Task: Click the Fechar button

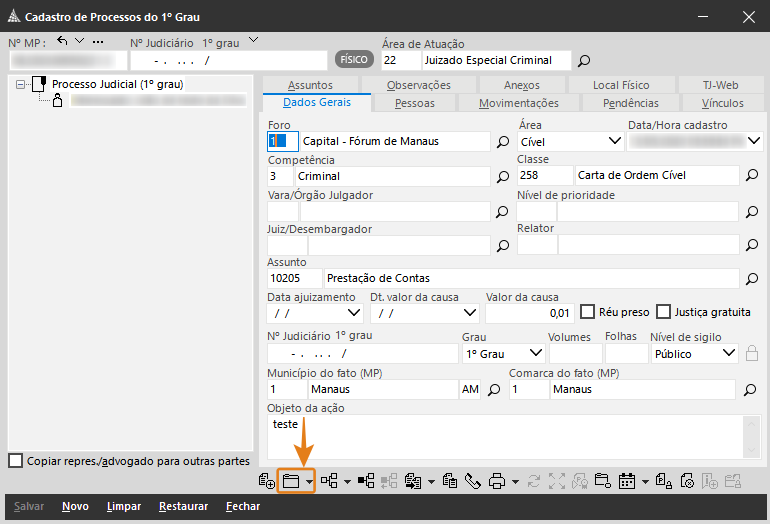Action: point(243,506)
